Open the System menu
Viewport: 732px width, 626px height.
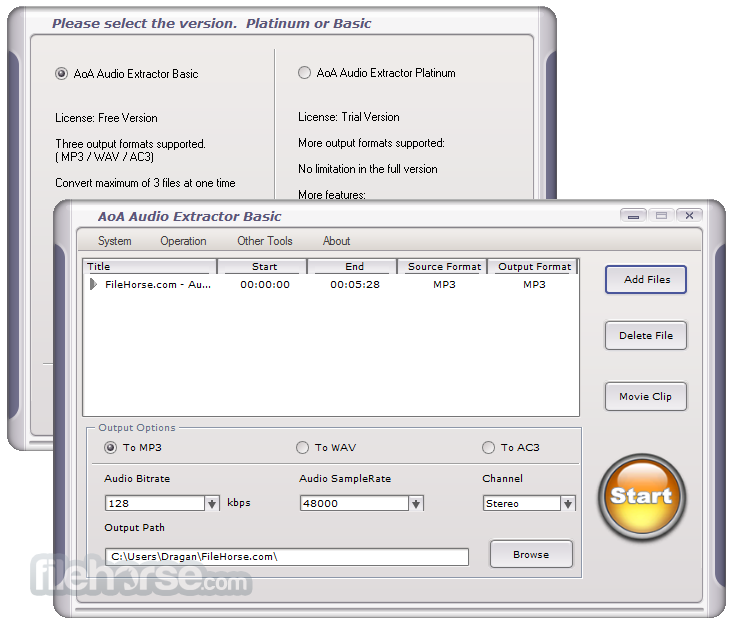(x=114, y=241)
